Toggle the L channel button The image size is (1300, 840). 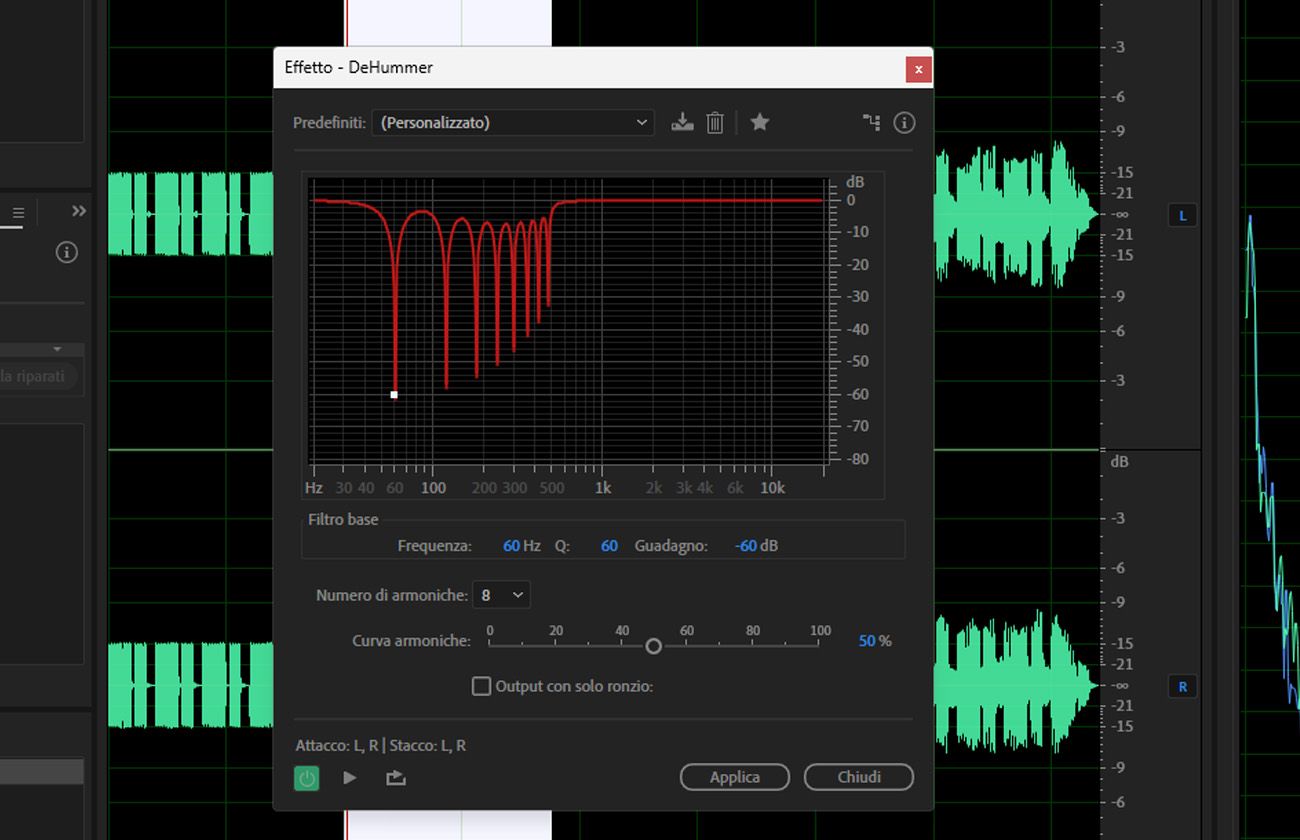click(1182, 216)
